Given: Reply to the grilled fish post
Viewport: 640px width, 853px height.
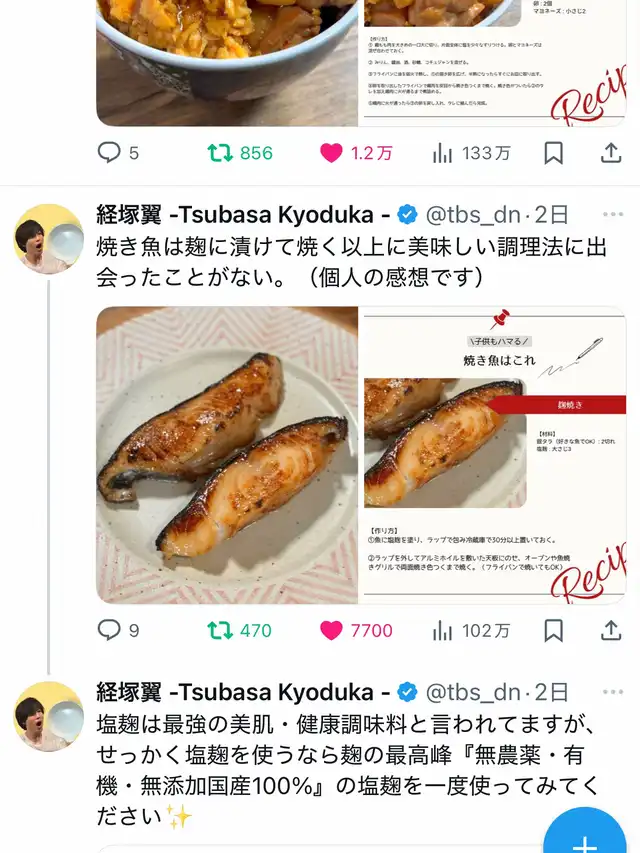Looking at the screenshot, I should (x=118, y=631).
